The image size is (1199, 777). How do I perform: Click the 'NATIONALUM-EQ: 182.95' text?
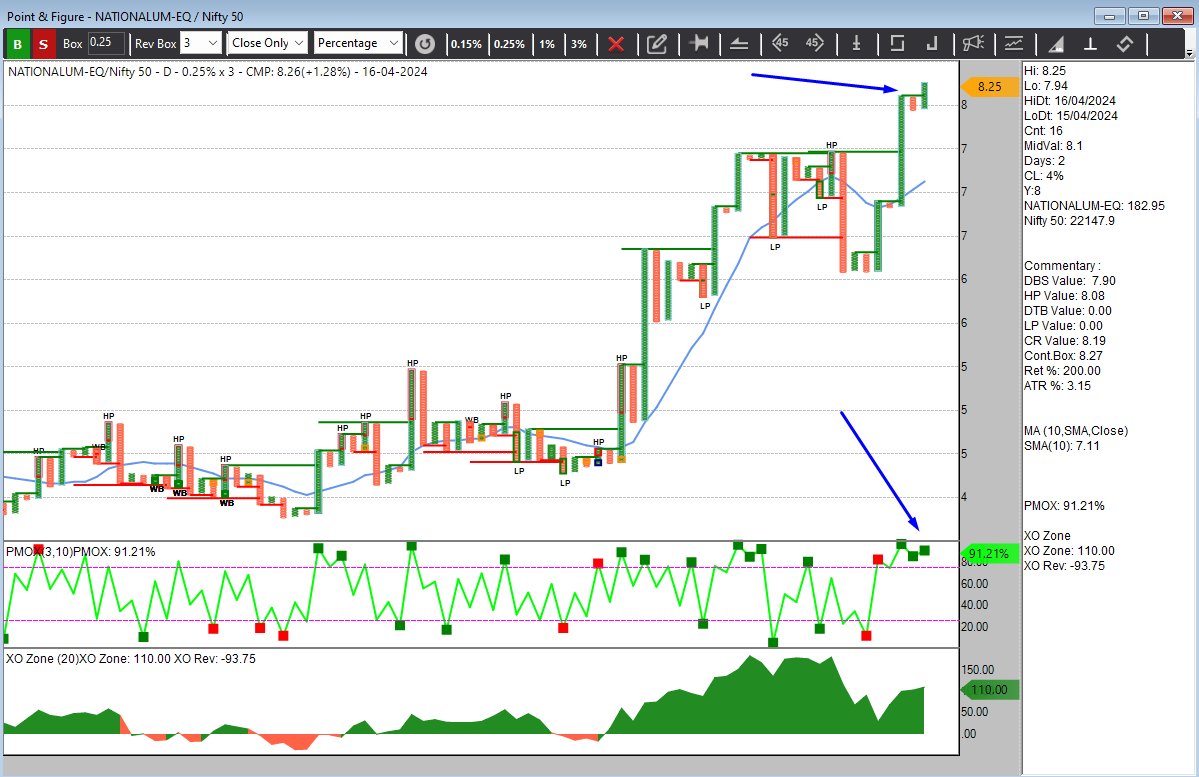(1095, 206)
